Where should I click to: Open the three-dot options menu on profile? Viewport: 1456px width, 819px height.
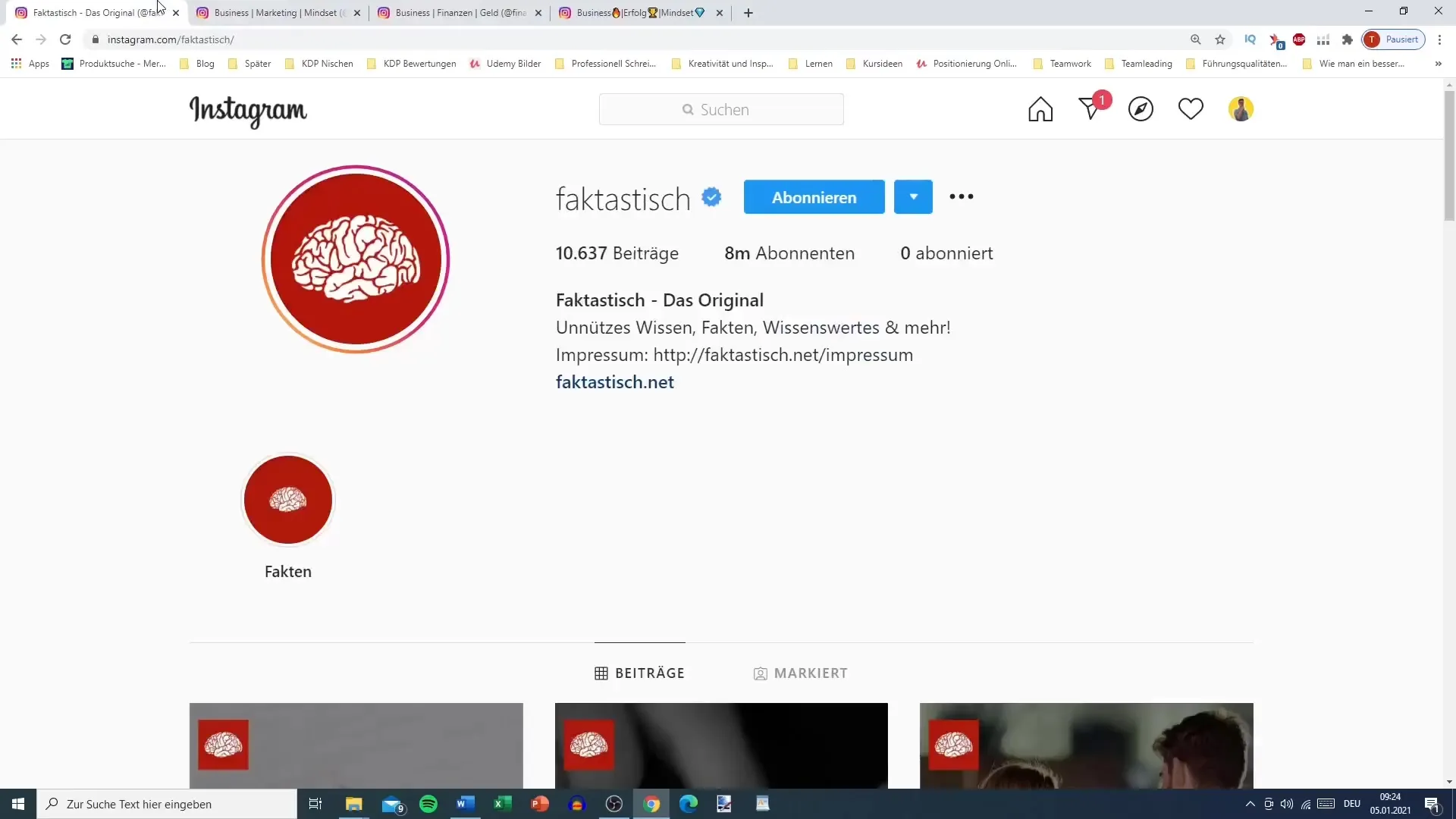pyautogui.click(x=961, y=196)
